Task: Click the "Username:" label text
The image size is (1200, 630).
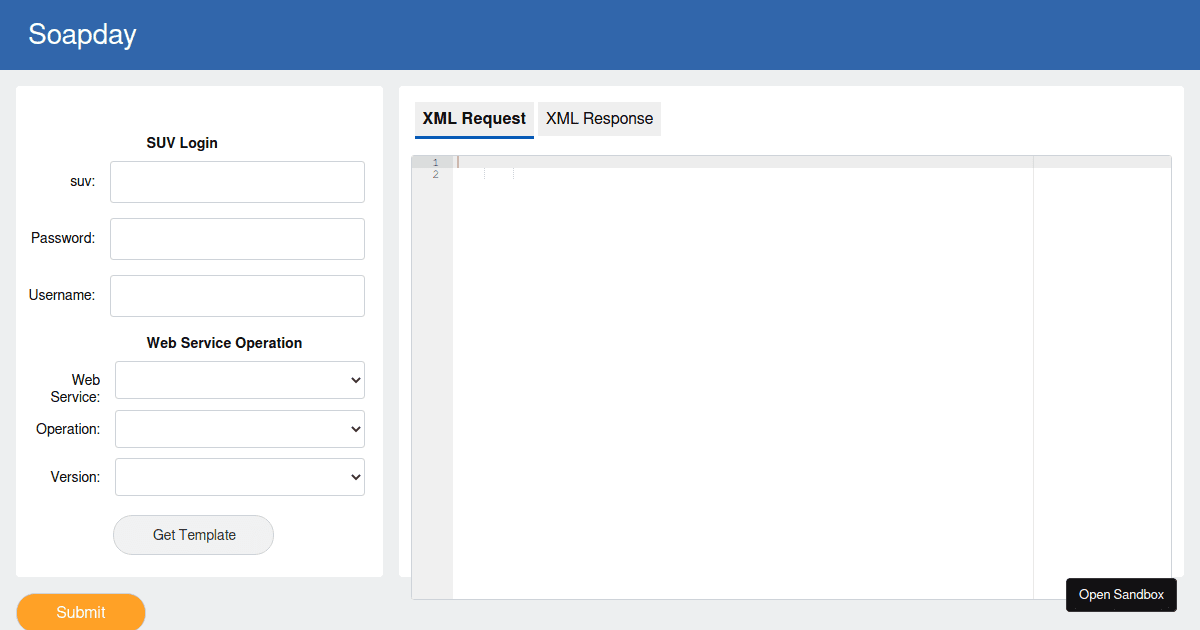Action: pos(62,296)
